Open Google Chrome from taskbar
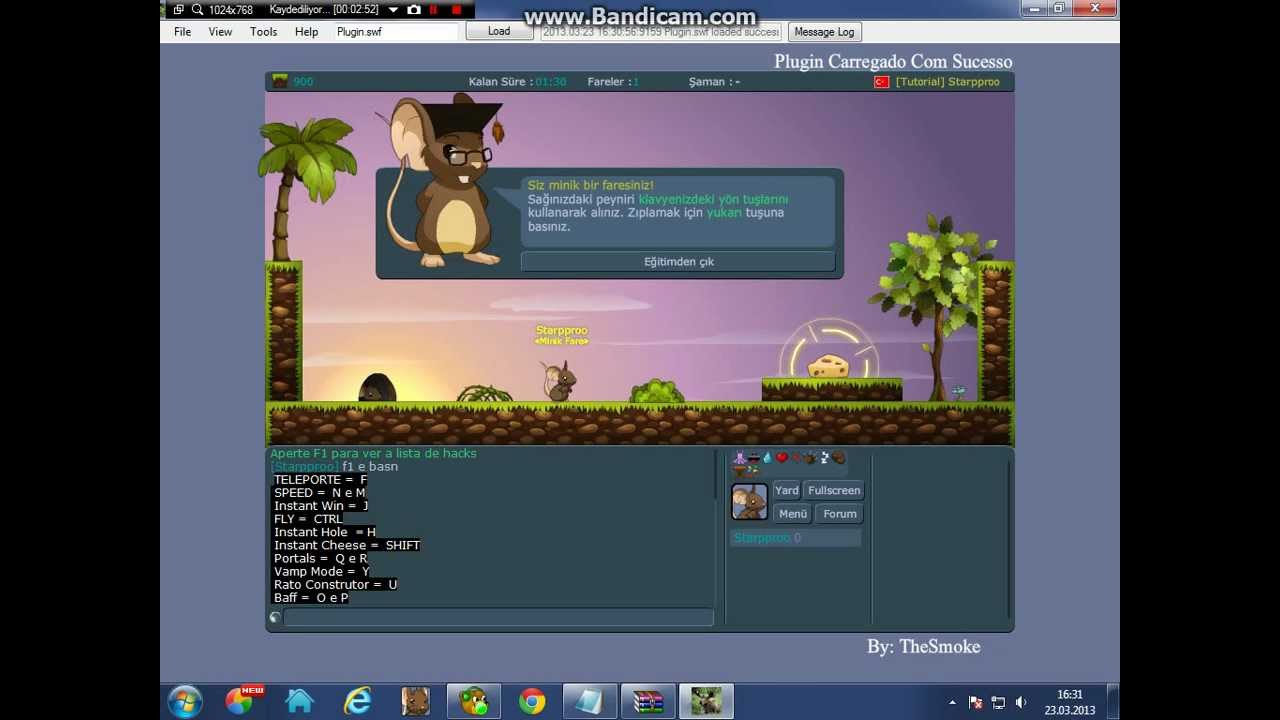This screenshot has height=720, width=1280. click(532, 701)
